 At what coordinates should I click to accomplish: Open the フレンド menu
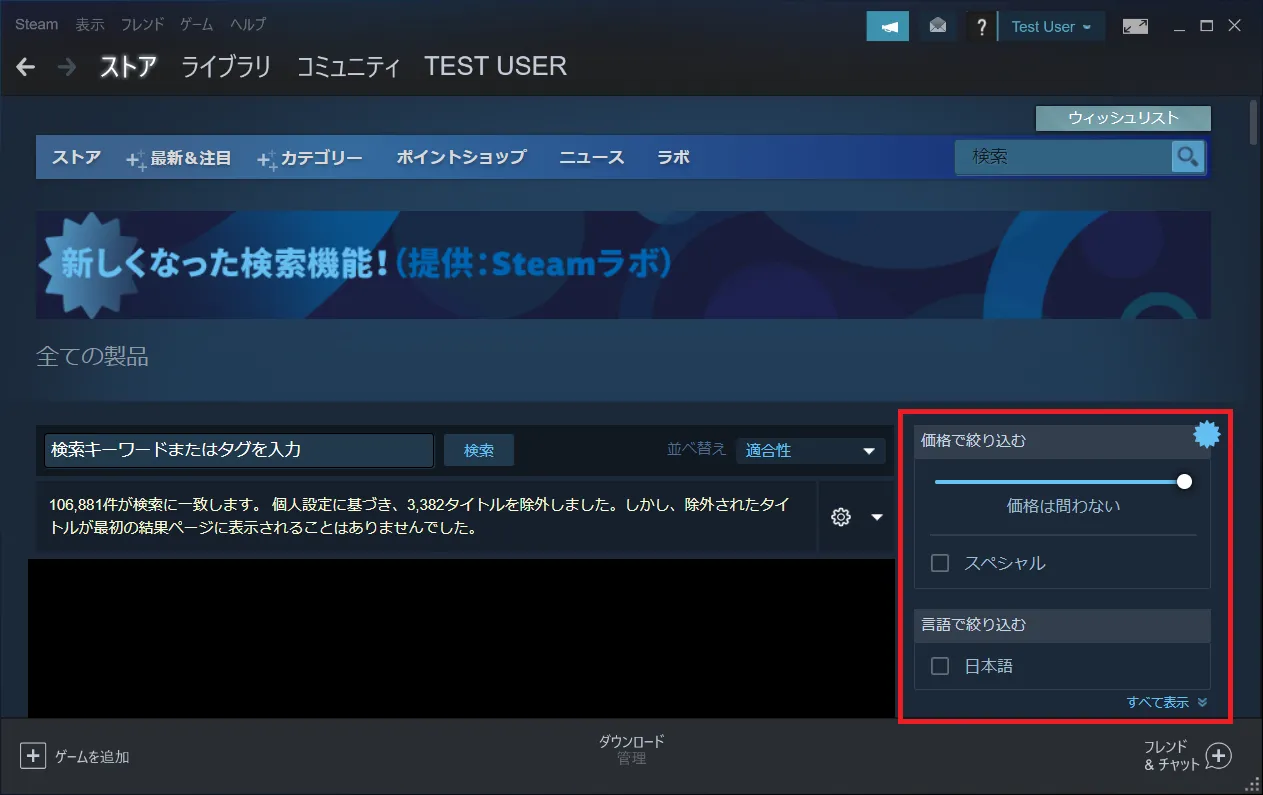[143, 24]
